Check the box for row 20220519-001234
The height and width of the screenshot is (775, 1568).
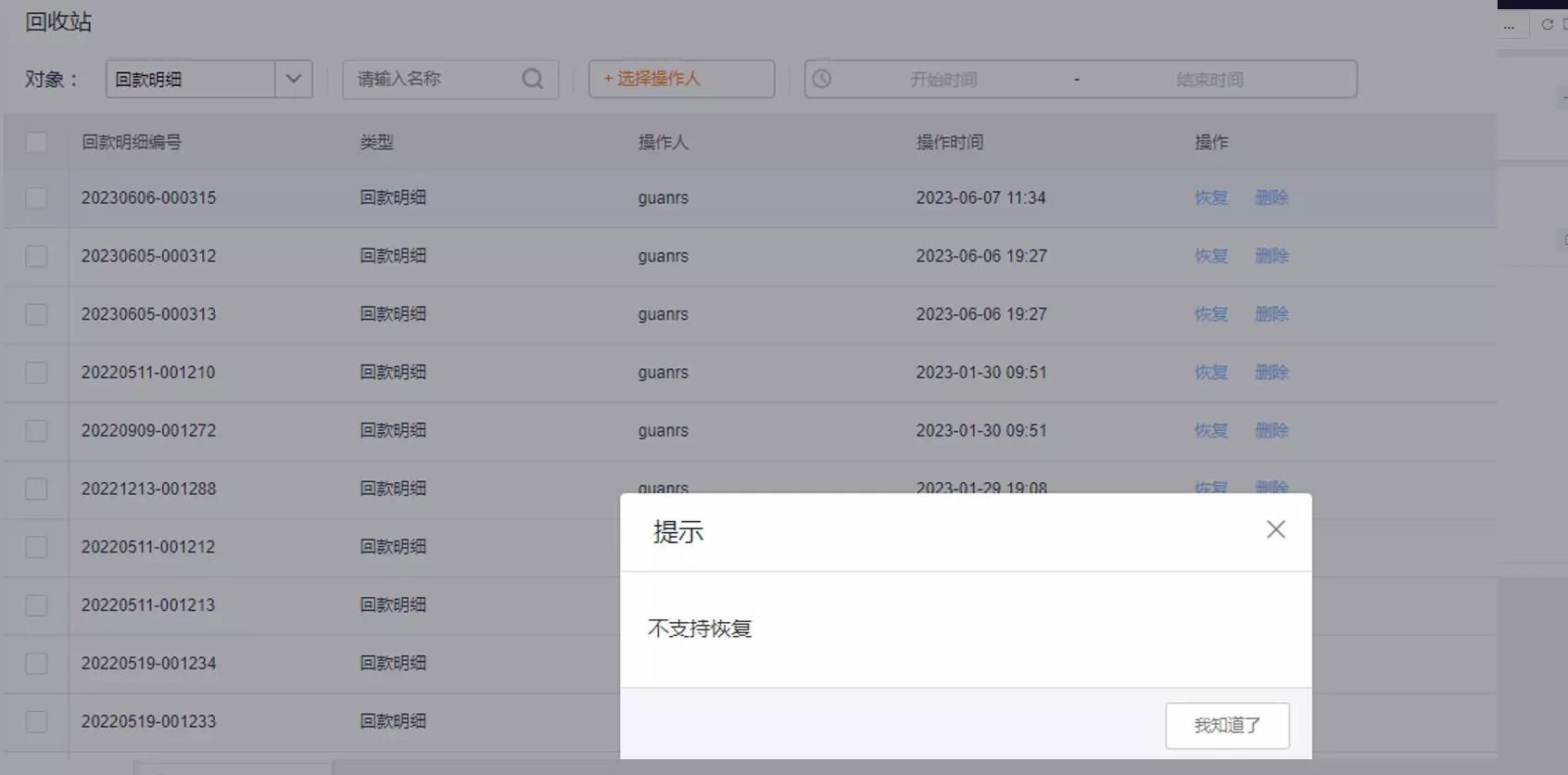point(36,664)
